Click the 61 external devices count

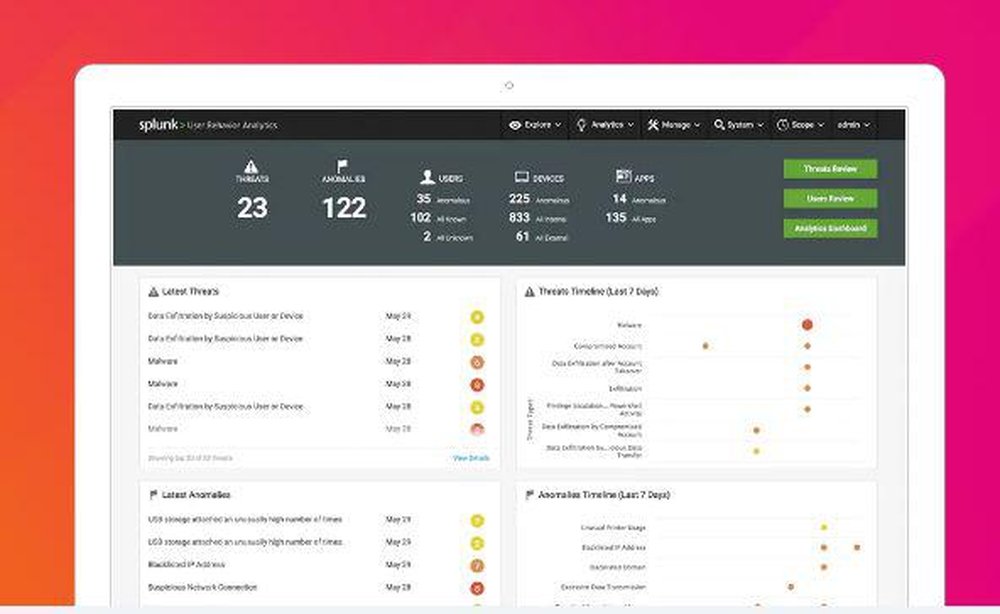[523, 237]
